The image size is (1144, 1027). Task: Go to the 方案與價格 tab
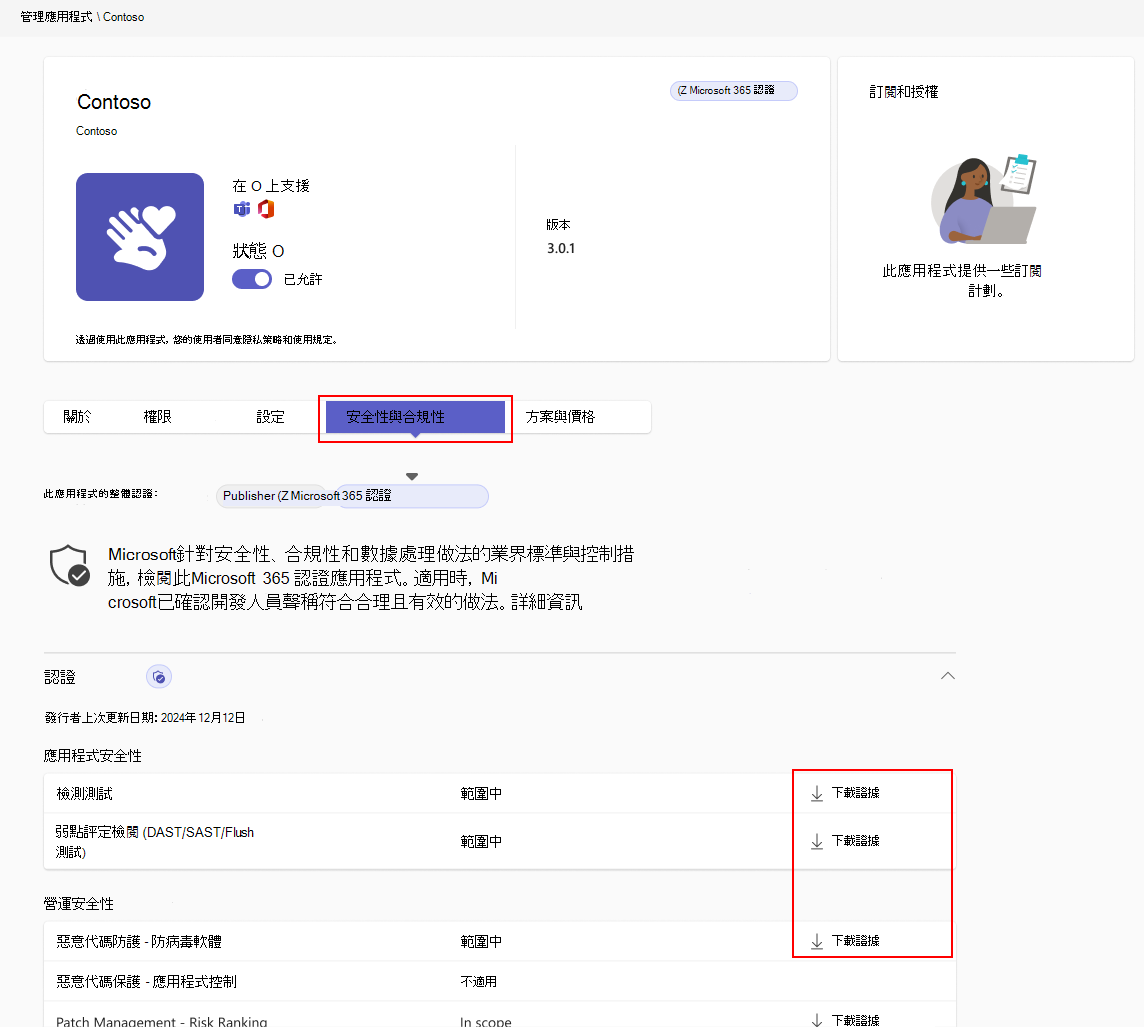(560, 416)
